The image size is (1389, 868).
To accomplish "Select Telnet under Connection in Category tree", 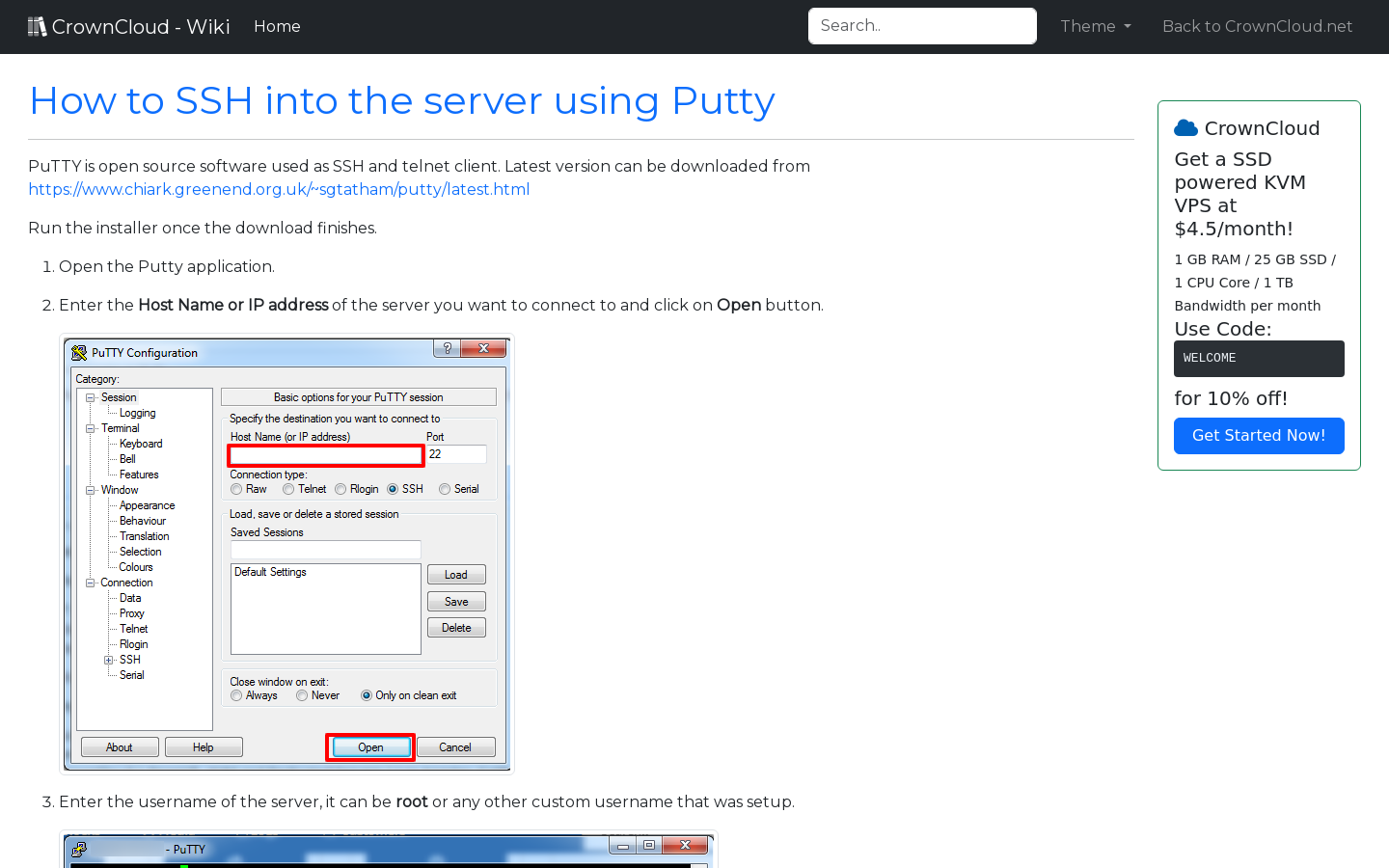I will [134, 629].
